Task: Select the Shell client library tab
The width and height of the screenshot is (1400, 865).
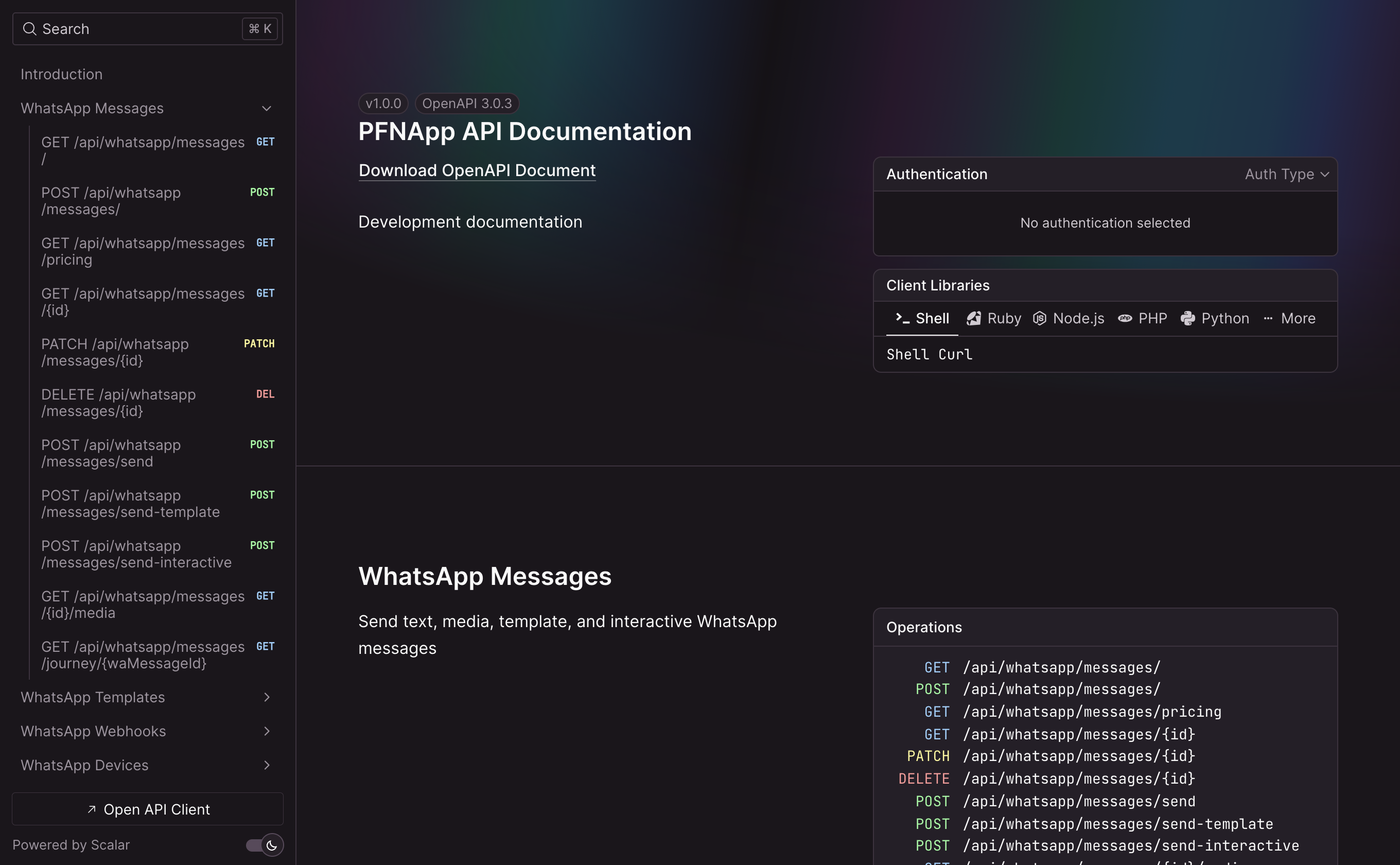Action: (922, 318)
